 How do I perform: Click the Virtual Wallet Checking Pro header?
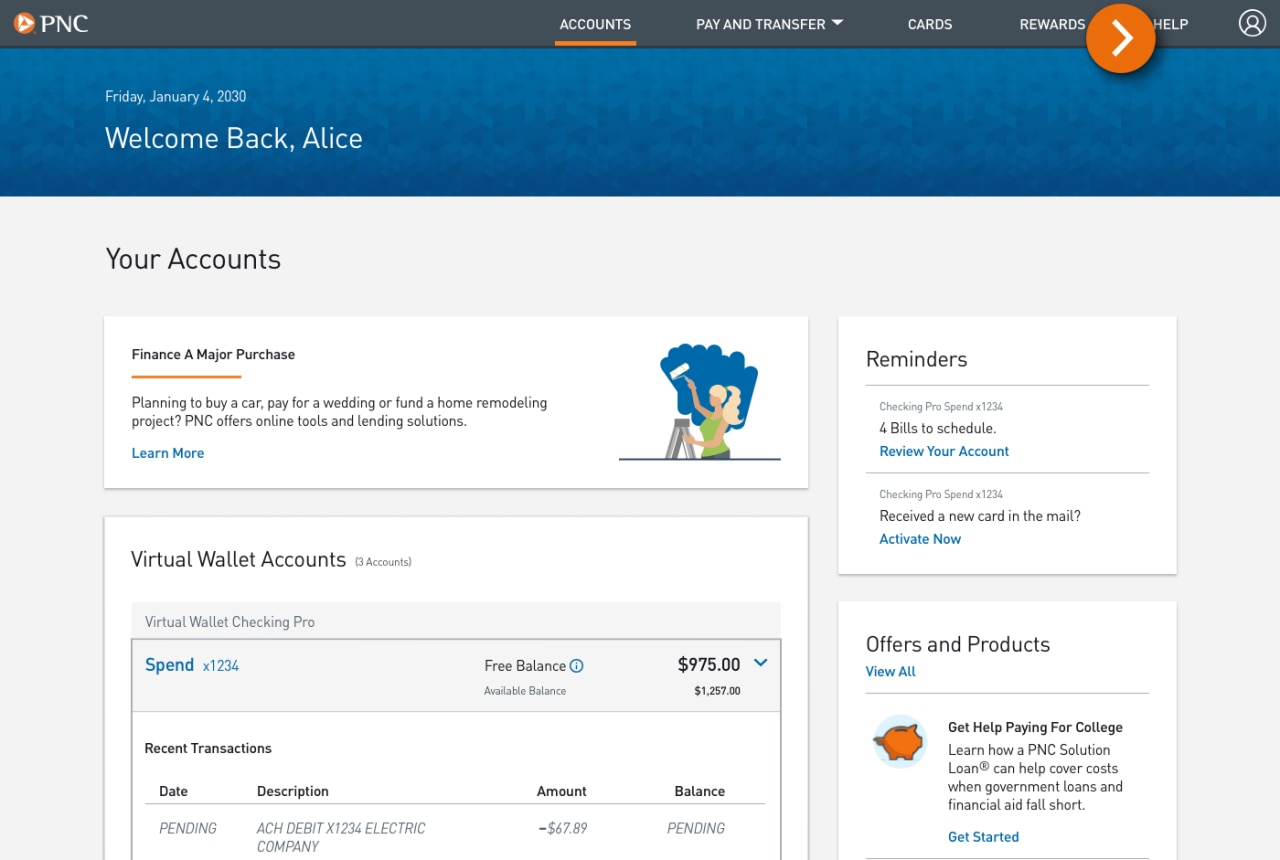229,621
